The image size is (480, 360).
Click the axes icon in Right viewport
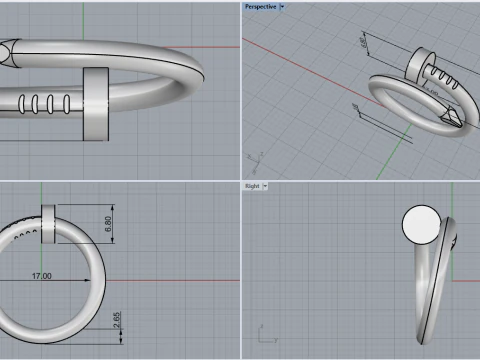(268, 334)
